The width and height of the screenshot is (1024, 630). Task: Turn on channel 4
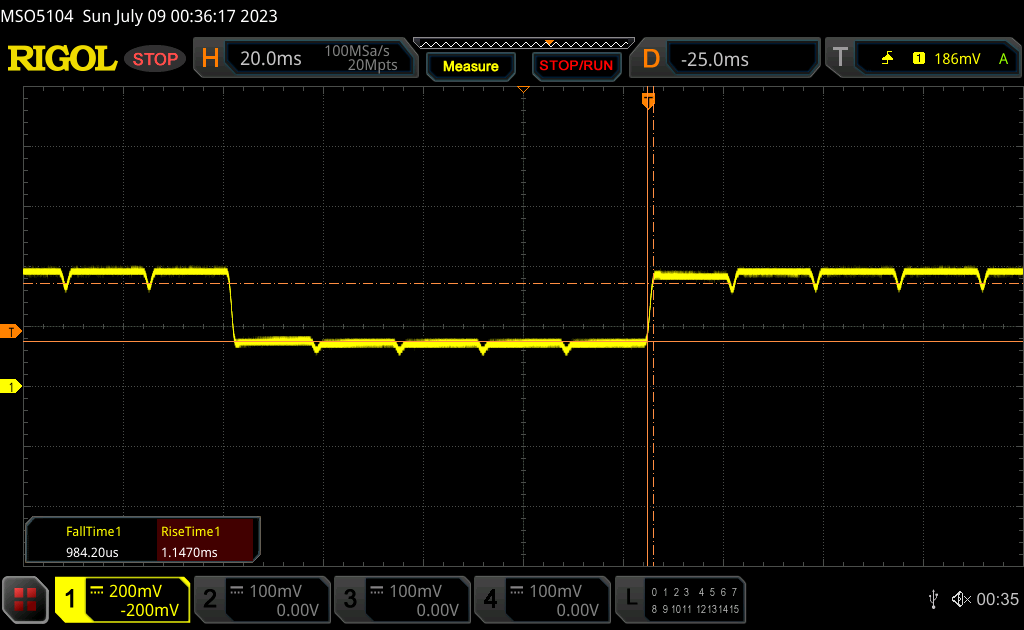(x=540, y=599)
